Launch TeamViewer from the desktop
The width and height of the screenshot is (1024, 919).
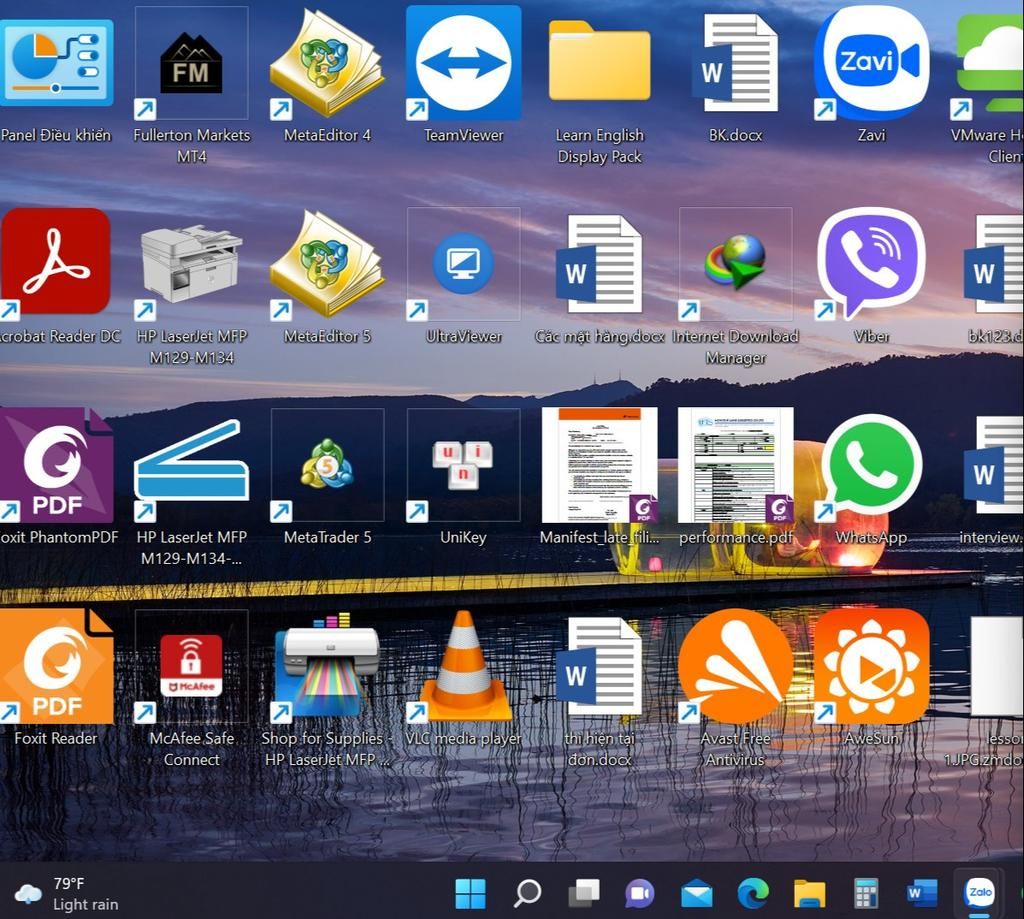pos(463,63)
